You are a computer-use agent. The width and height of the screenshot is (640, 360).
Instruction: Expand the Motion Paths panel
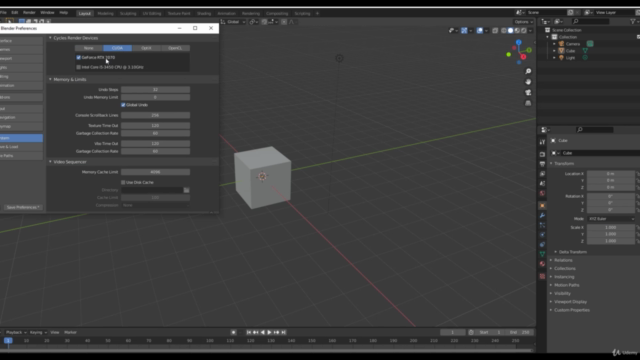(567, 285)
